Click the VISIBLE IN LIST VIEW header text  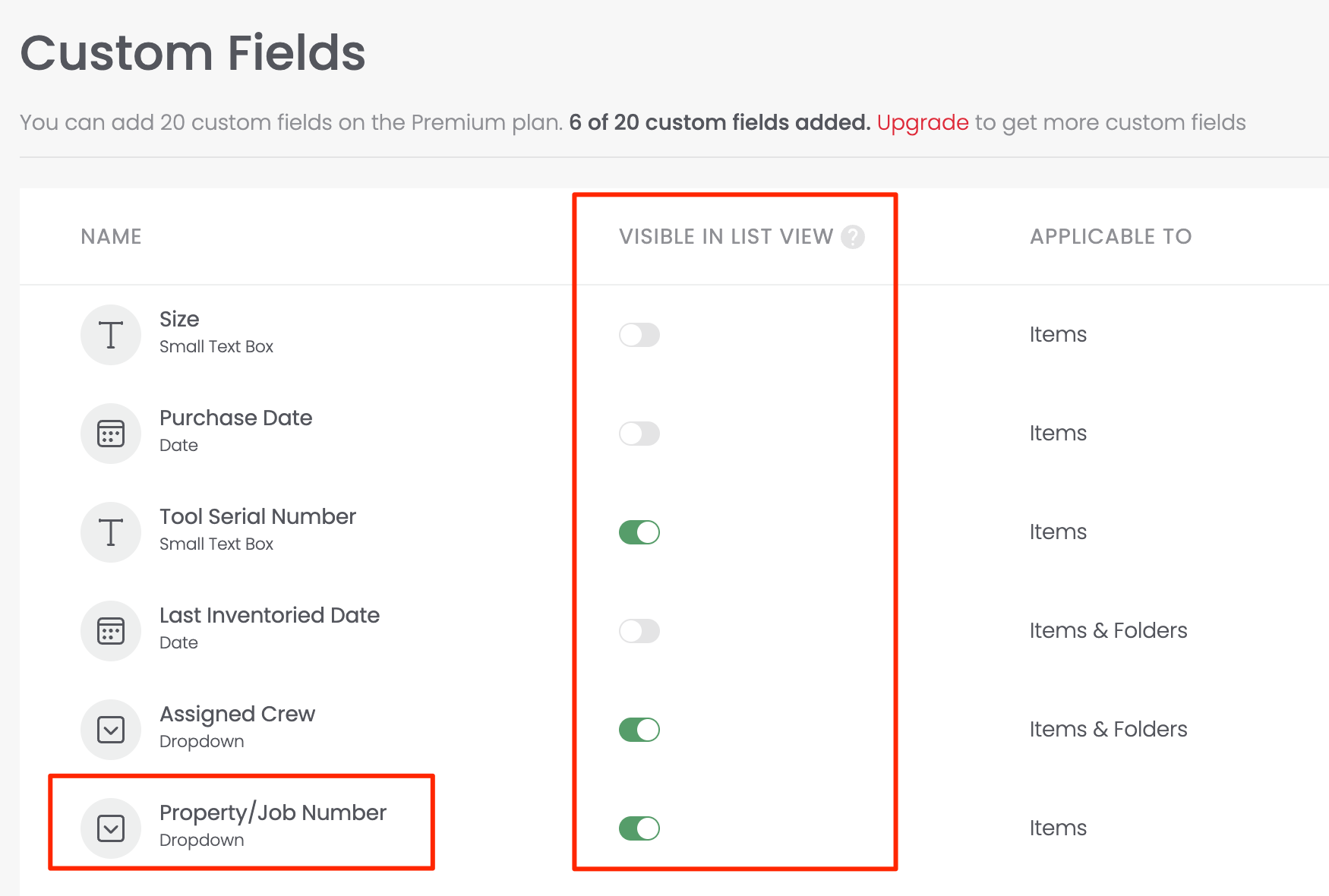[x=725, y=237]
